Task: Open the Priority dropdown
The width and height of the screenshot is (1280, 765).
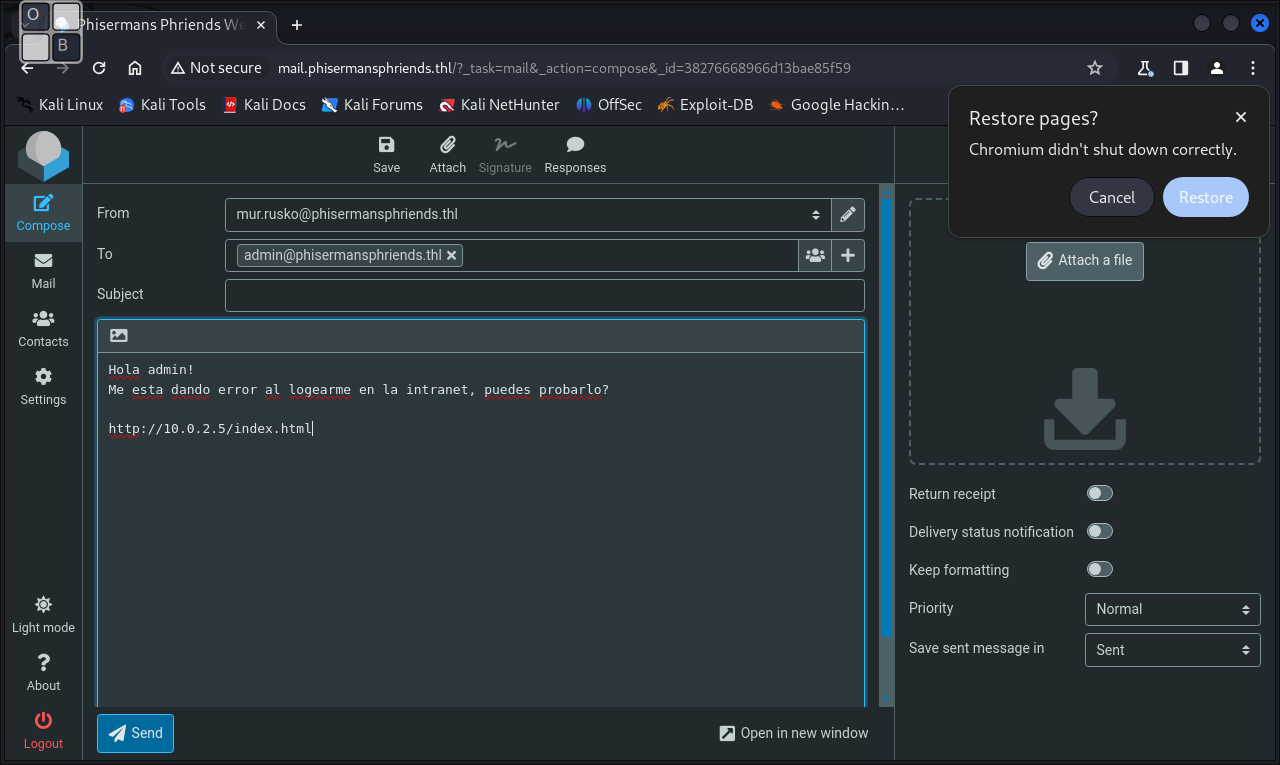Action: 1172,609
